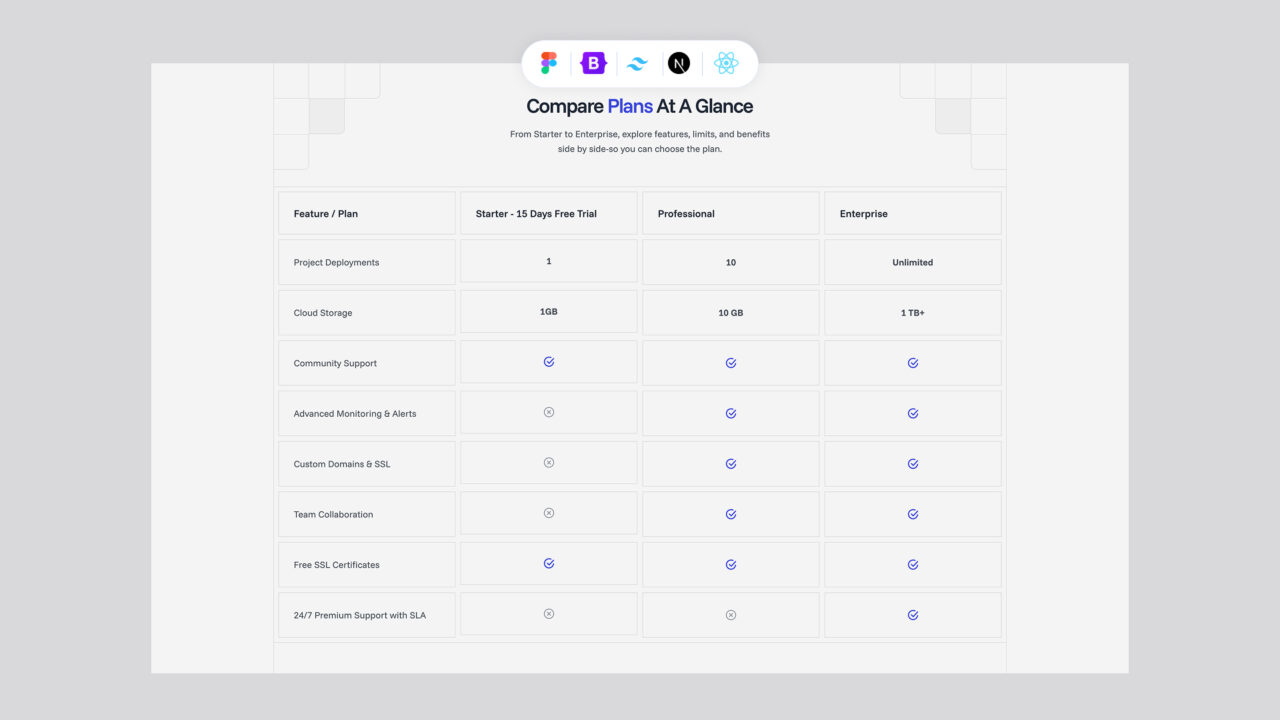1280x720 pixels.
Task: Select the Tailwind CSS logo
Action: coord(637,62)
